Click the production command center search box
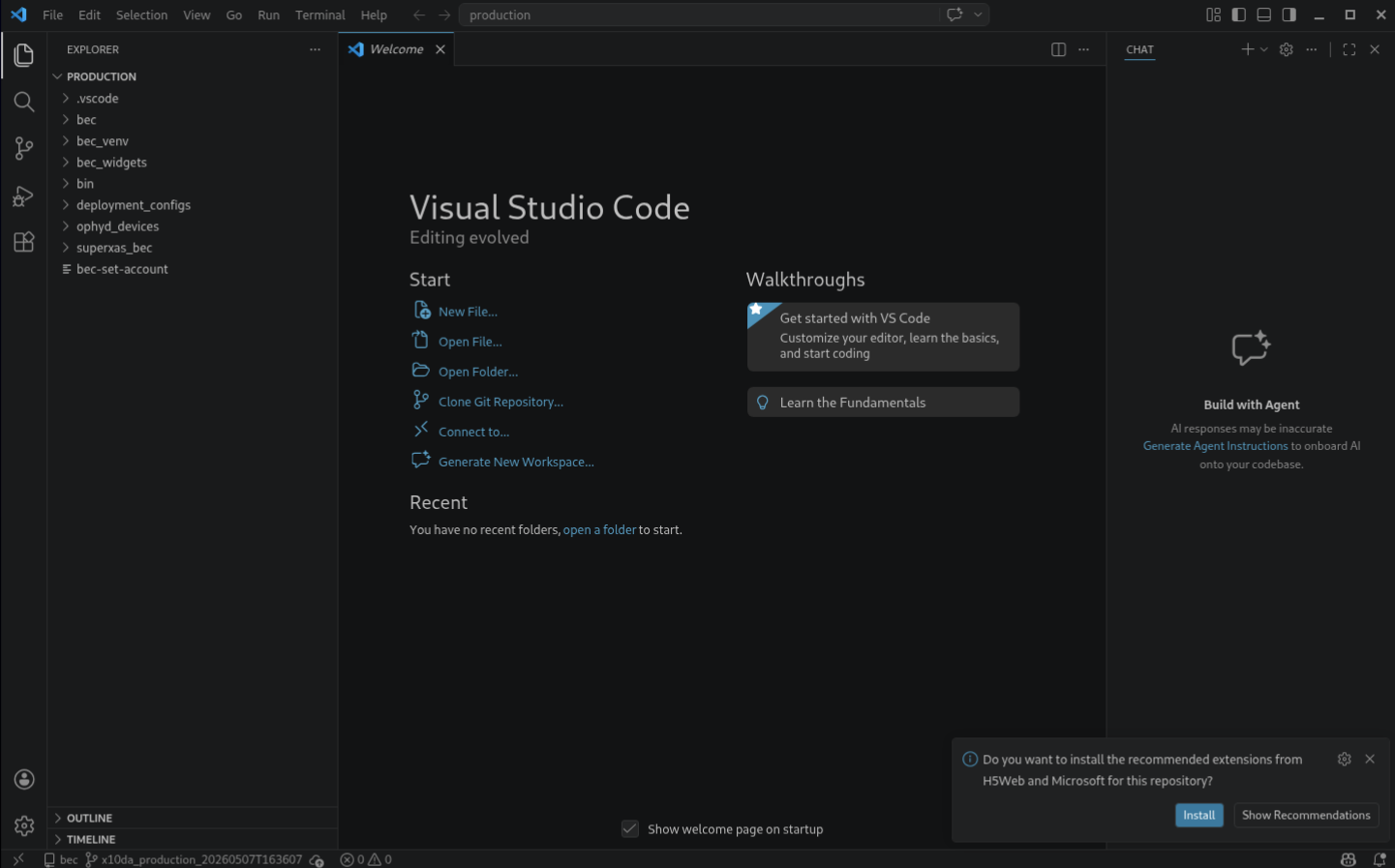The width and height of the screenshot is (1395, 868). [x=699, y=15]
